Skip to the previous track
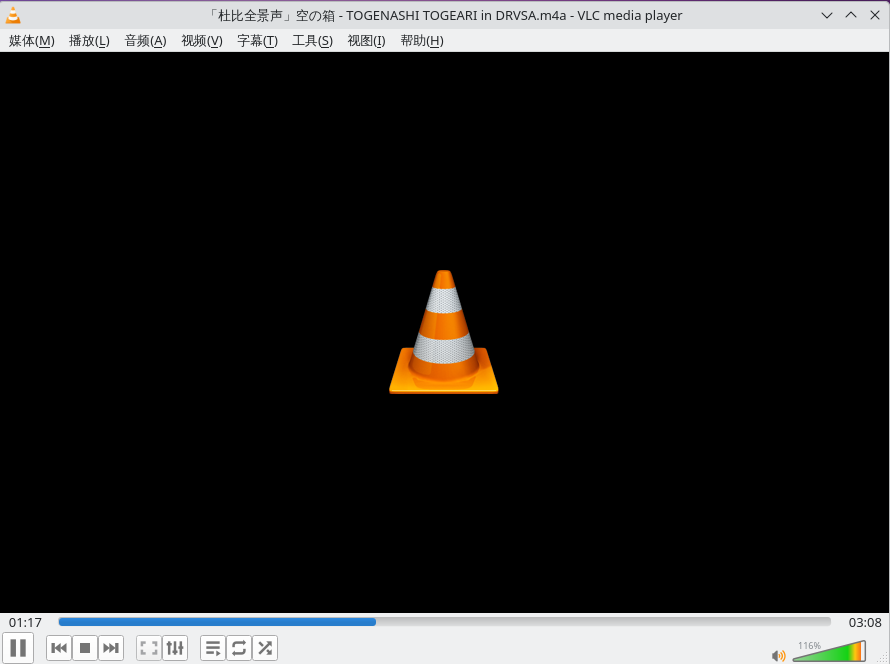The height and width of the screenshot is (664, 890). tap(59, 648)
